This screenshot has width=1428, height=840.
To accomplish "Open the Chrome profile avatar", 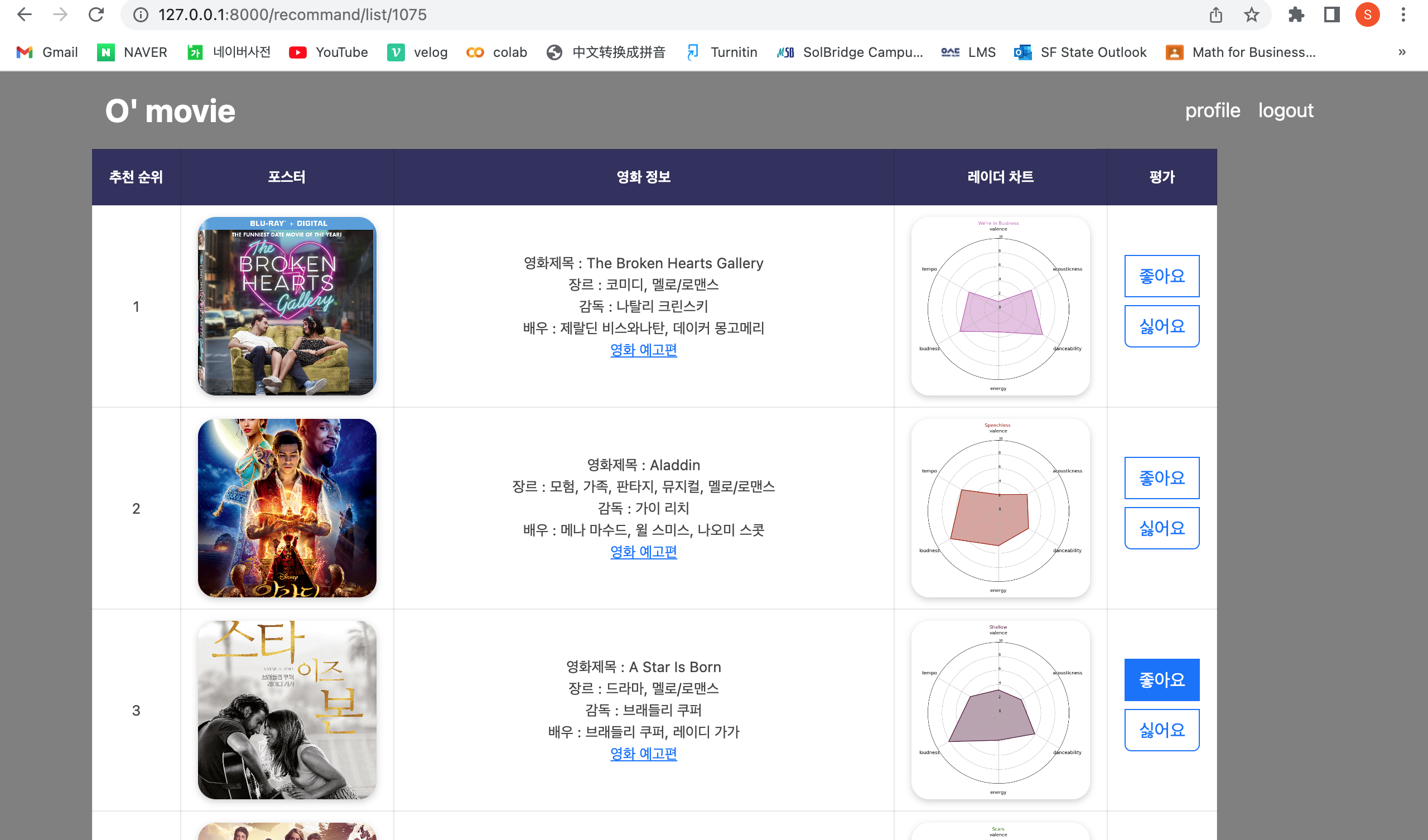I will pyautogui.click(x=1367, y=15).
